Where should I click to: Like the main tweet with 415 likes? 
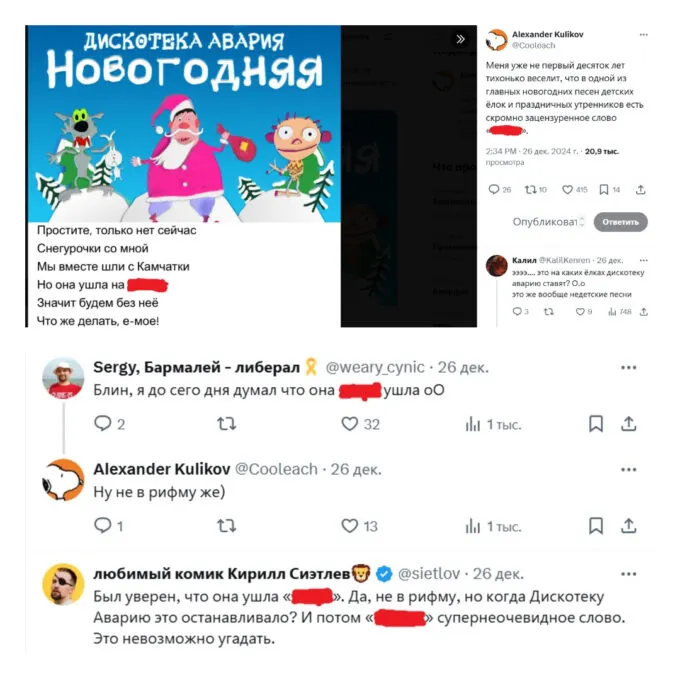click(575, 190)
